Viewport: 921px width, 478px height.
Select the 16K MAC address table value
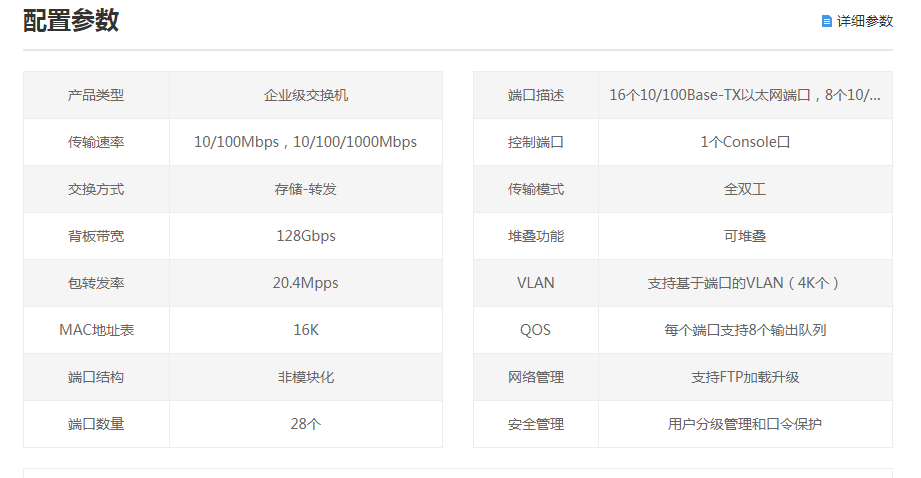(306, 330)
